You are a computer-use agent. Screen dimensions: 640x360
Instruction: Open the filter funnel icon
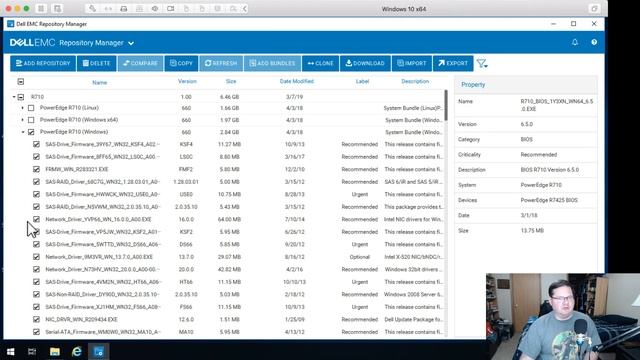pos(482,64)
